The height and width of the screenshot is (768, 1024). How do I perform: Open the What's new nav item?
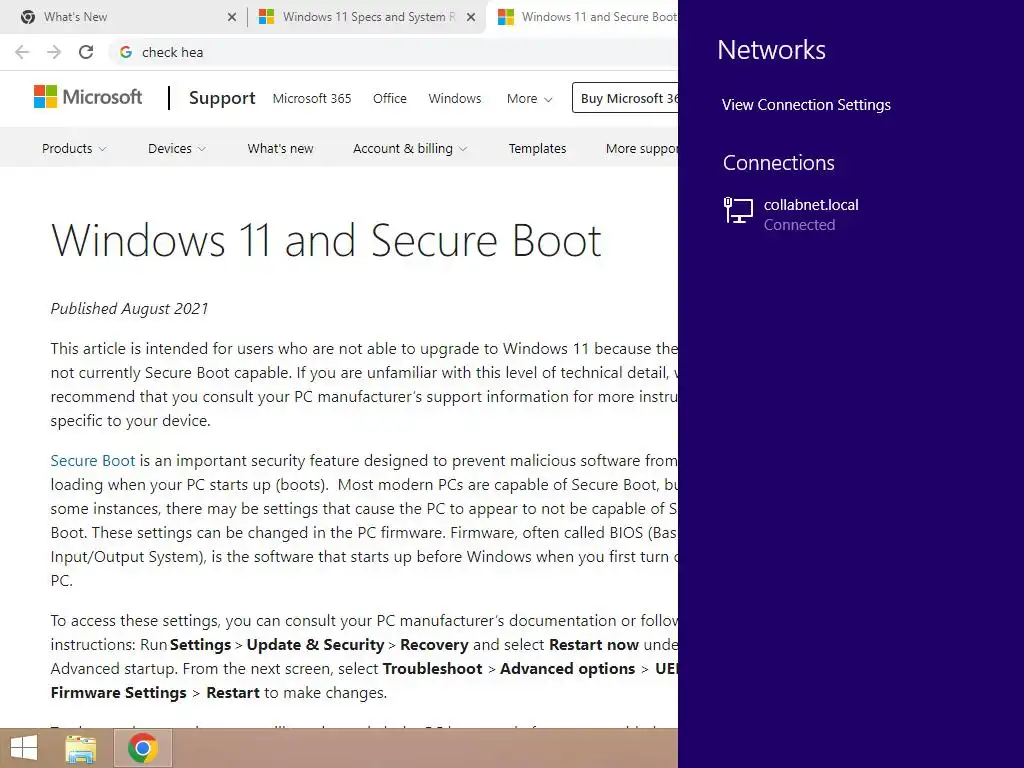click(280, 149)
